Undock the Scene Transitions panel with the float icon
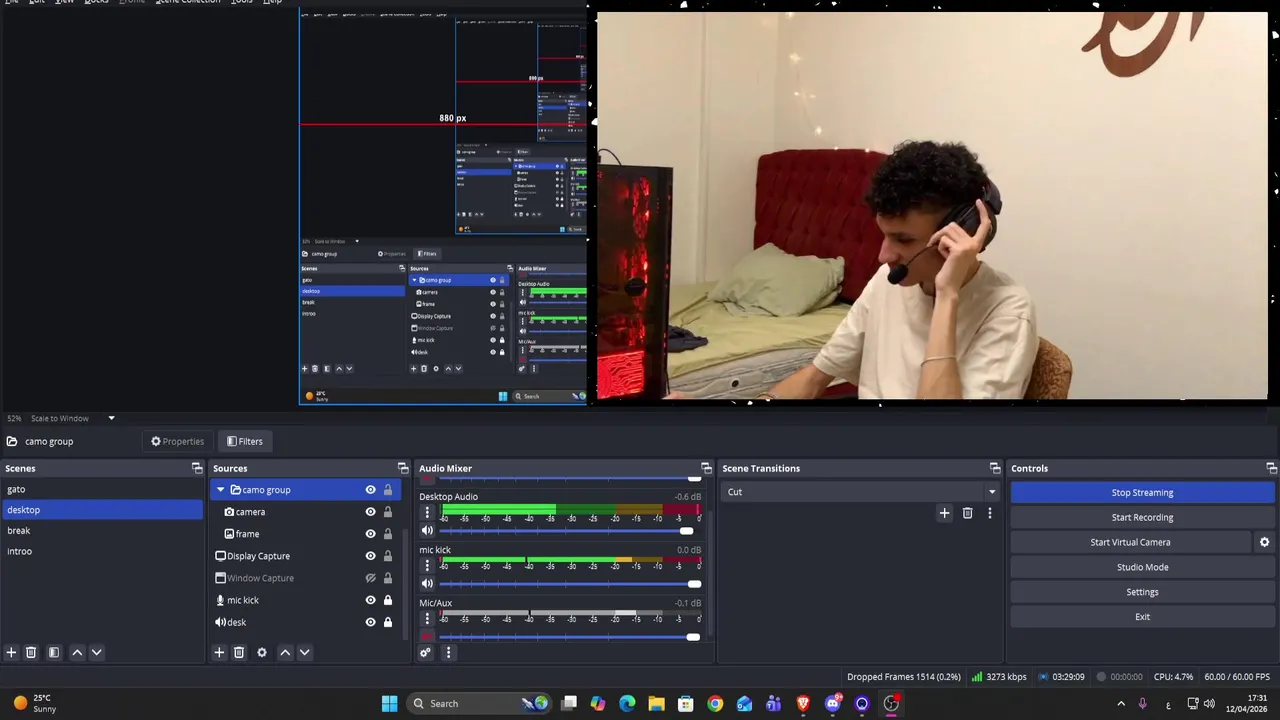Screen dimensions: 1280x720 click(x=995, y=468)
